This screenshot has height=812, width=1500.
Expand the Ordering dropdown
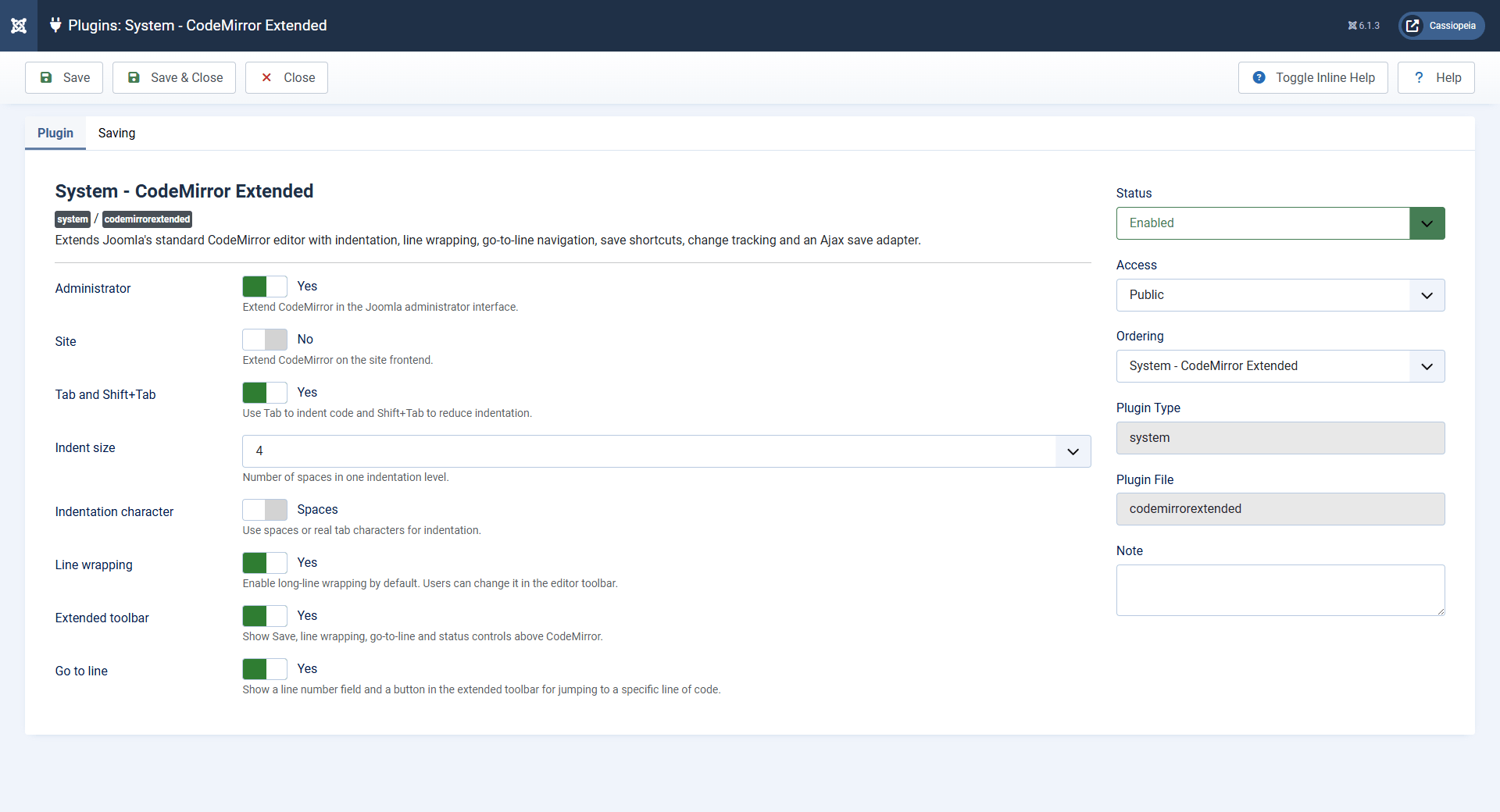[x=1280, y=366]
